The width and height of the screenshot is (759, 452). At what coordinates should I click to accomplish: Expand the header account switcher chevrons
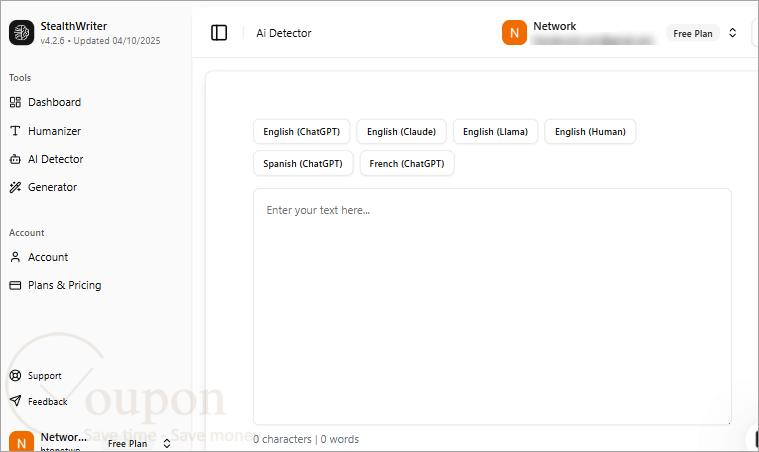pos(732,33)
